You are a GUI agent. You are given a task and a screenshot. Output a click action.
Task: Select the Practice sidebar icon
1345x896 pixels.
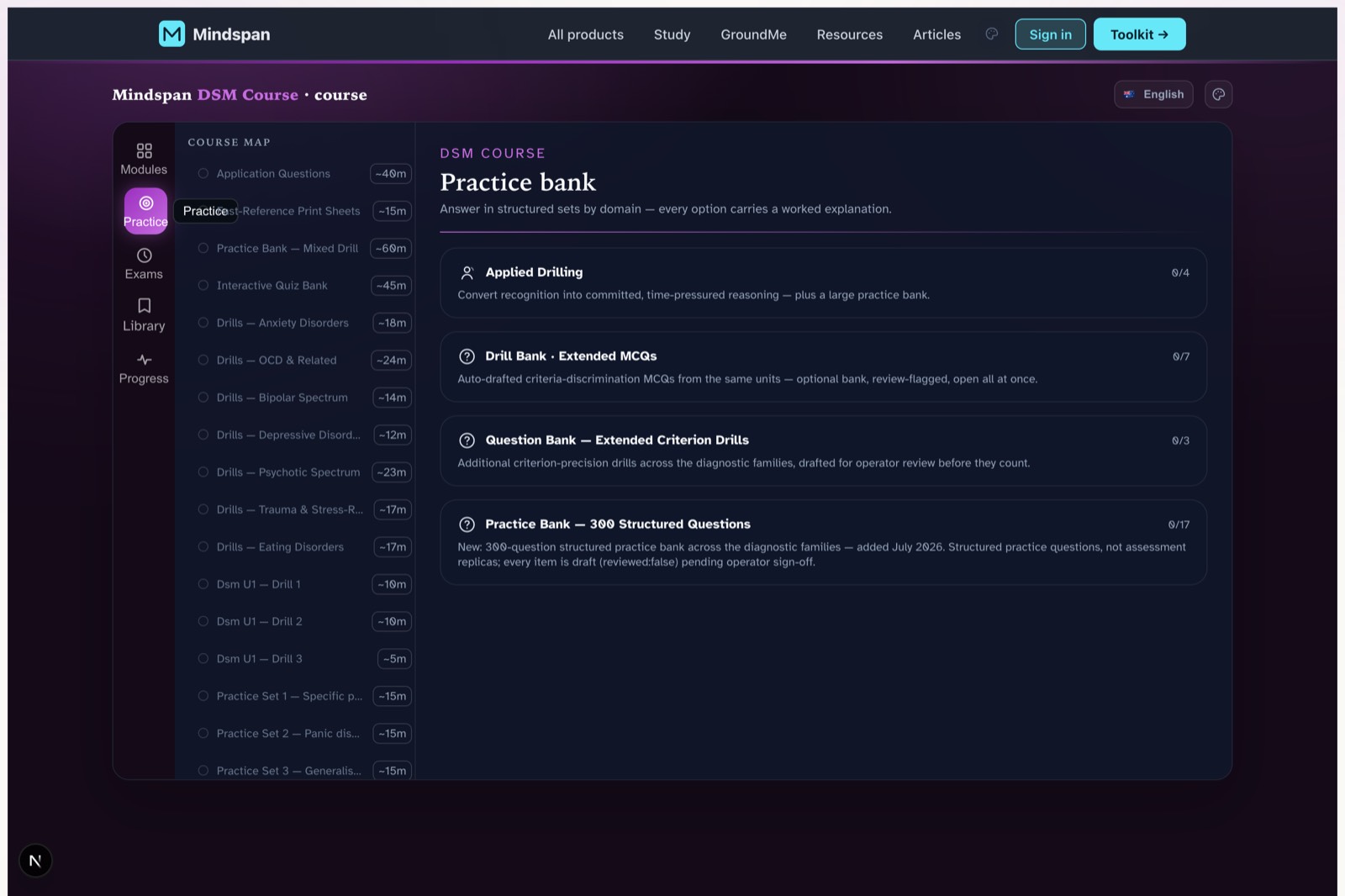coord(145,210)
